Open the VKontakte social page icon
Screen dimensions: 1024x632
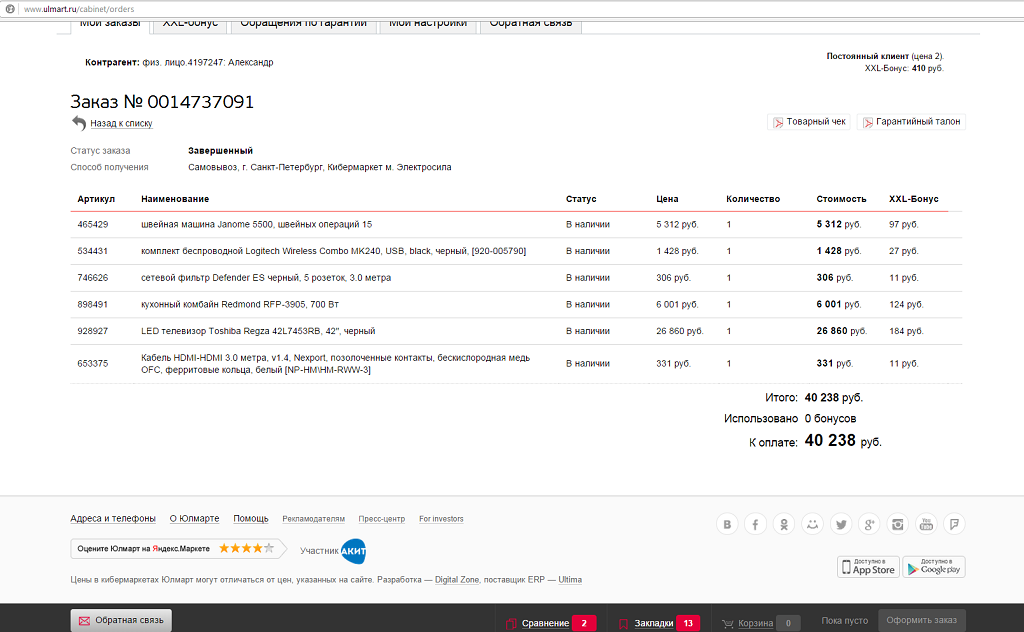(x=727, y=524)
